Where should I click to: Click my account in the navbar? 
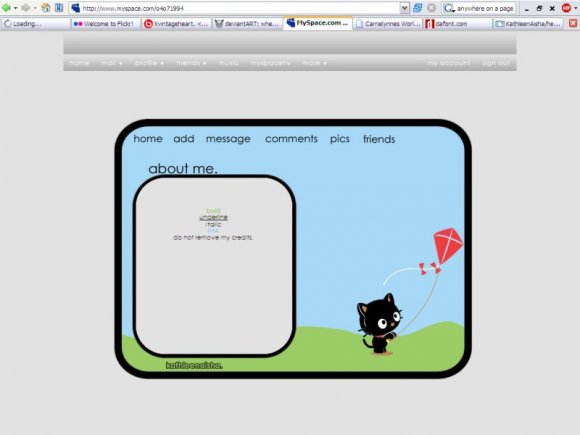[449, 63]
